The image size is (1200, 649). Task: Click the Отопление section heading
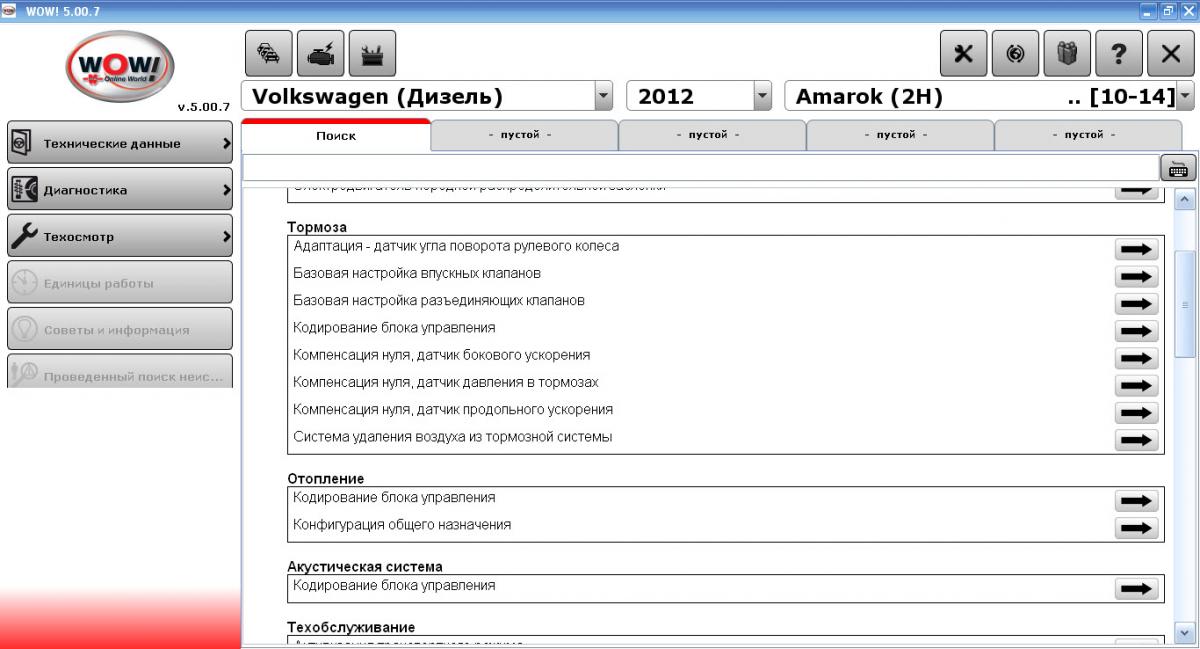coord(326,479)
